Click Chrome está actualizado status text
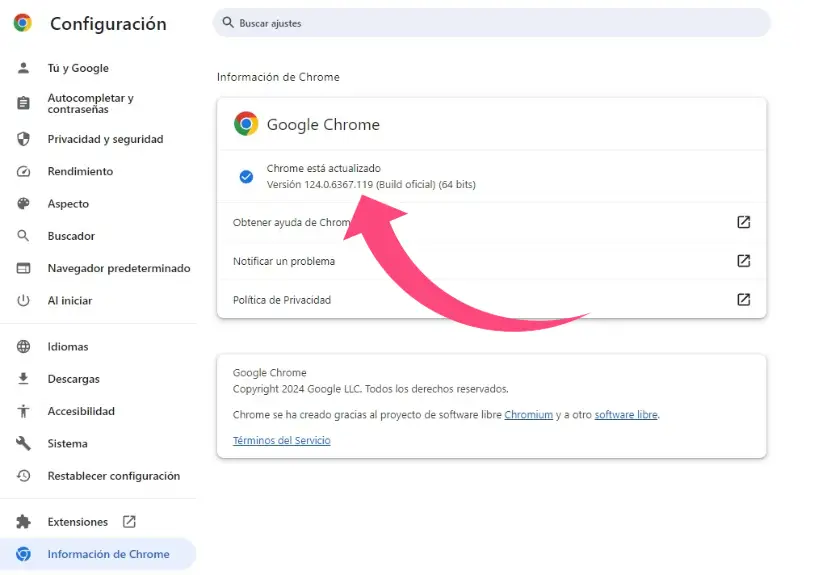820x575 pixels. pyautogui.click(x=324, y=168)
